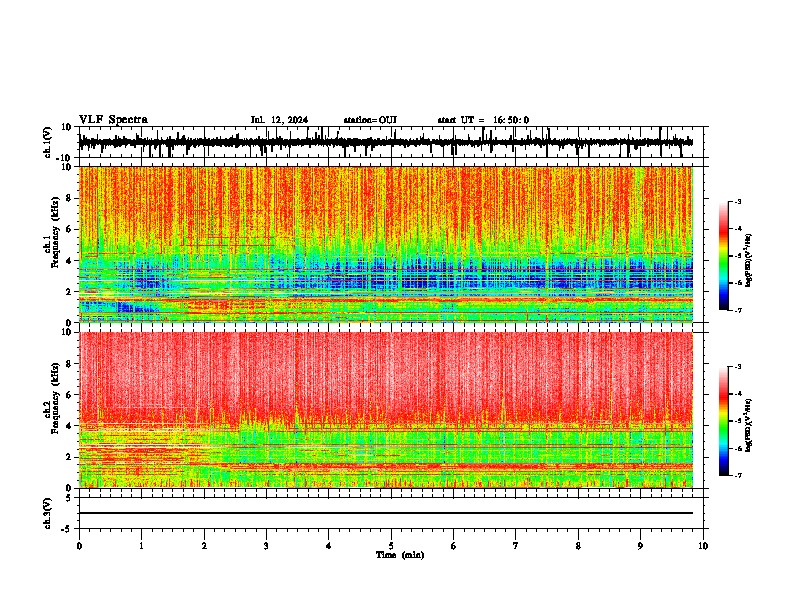Click the "ch.1(V)" waveform axis label
The image size is (792, 612).
(x=48, y=142)
